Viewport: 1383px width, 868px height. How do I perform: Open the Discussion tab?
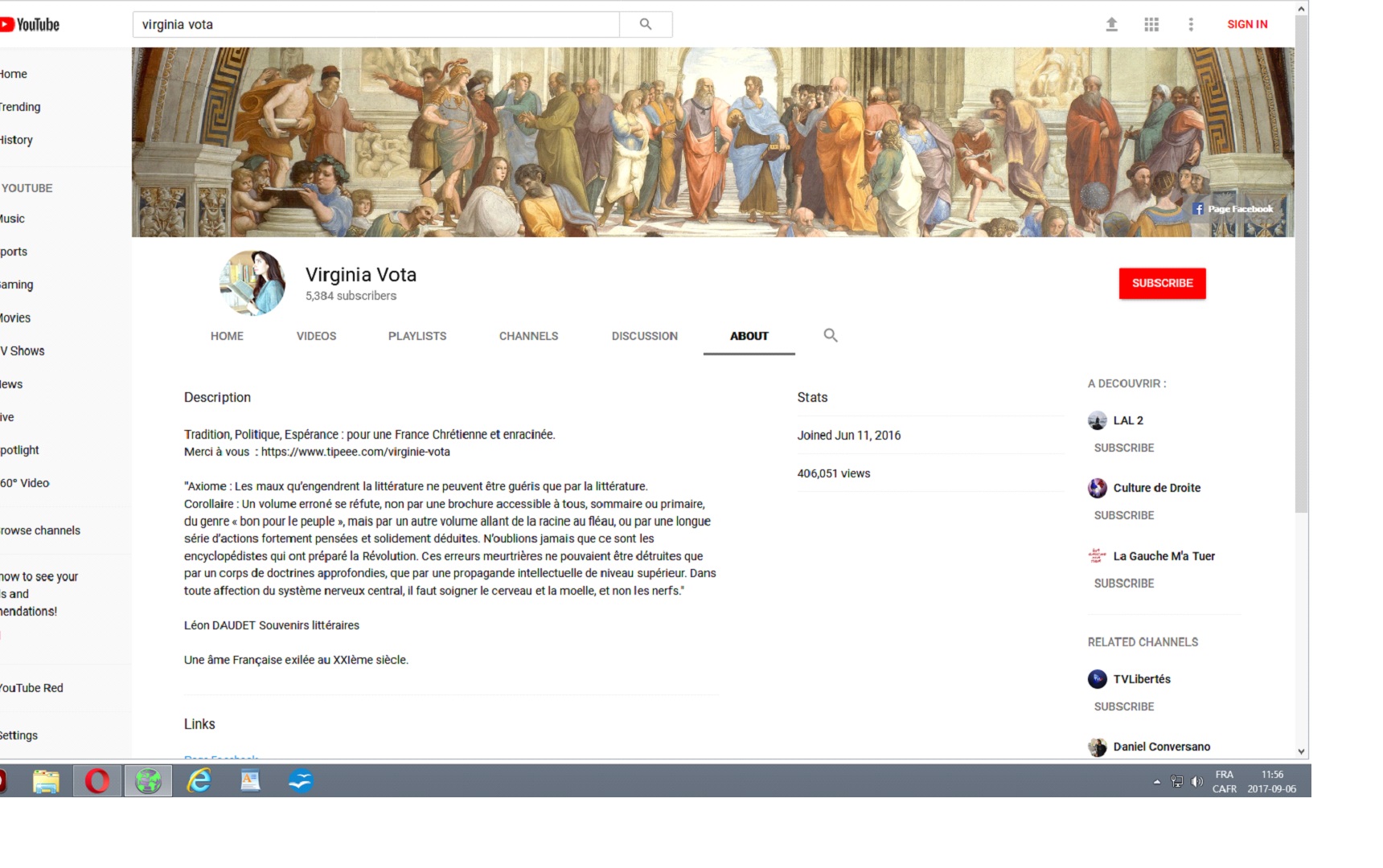click(644, 336)
